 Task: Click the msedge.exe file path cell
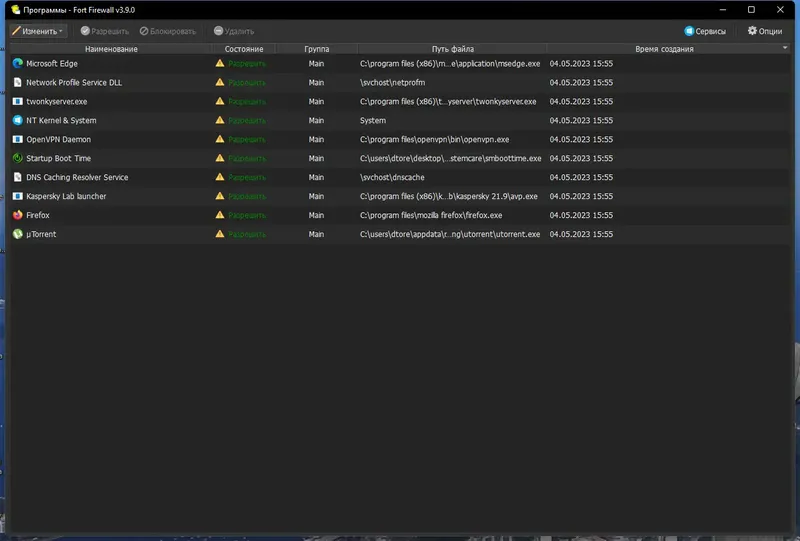(450, 64)
